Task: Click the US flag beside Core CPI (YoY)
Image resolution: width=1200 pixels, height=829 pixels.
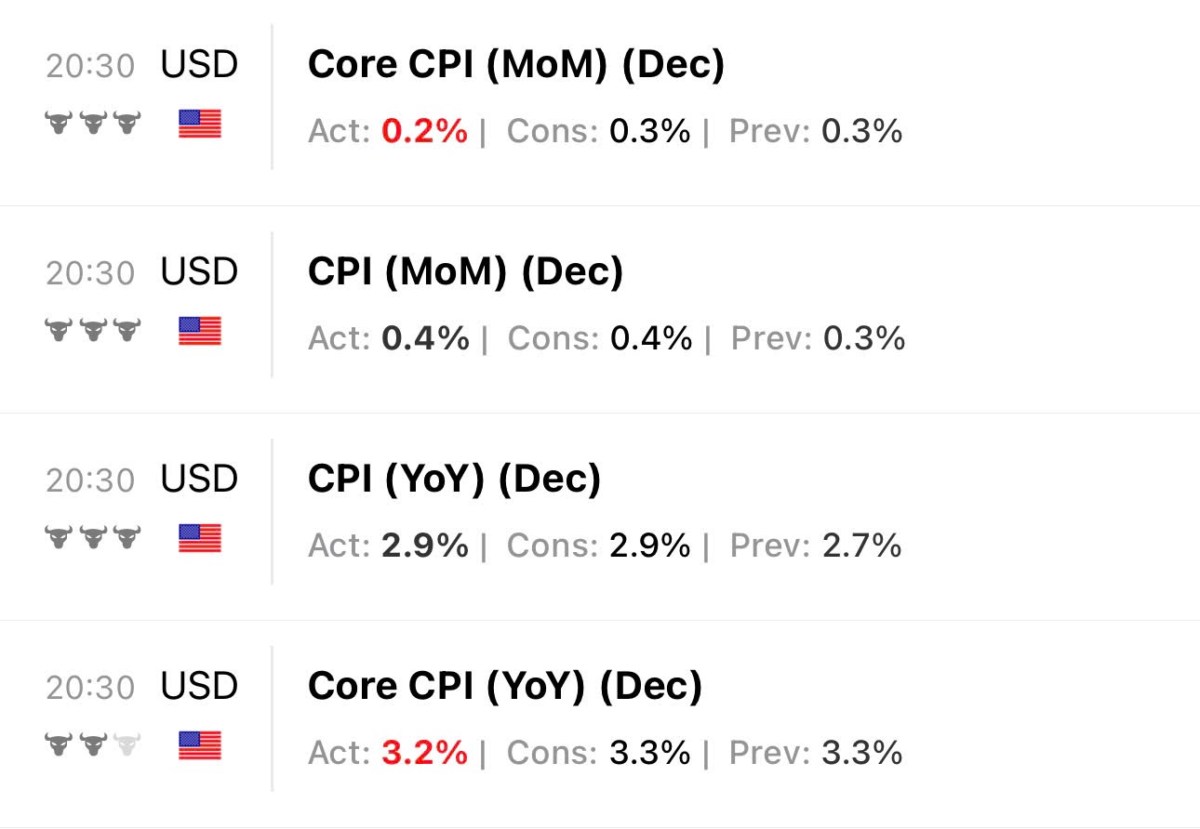Action: 200,746
